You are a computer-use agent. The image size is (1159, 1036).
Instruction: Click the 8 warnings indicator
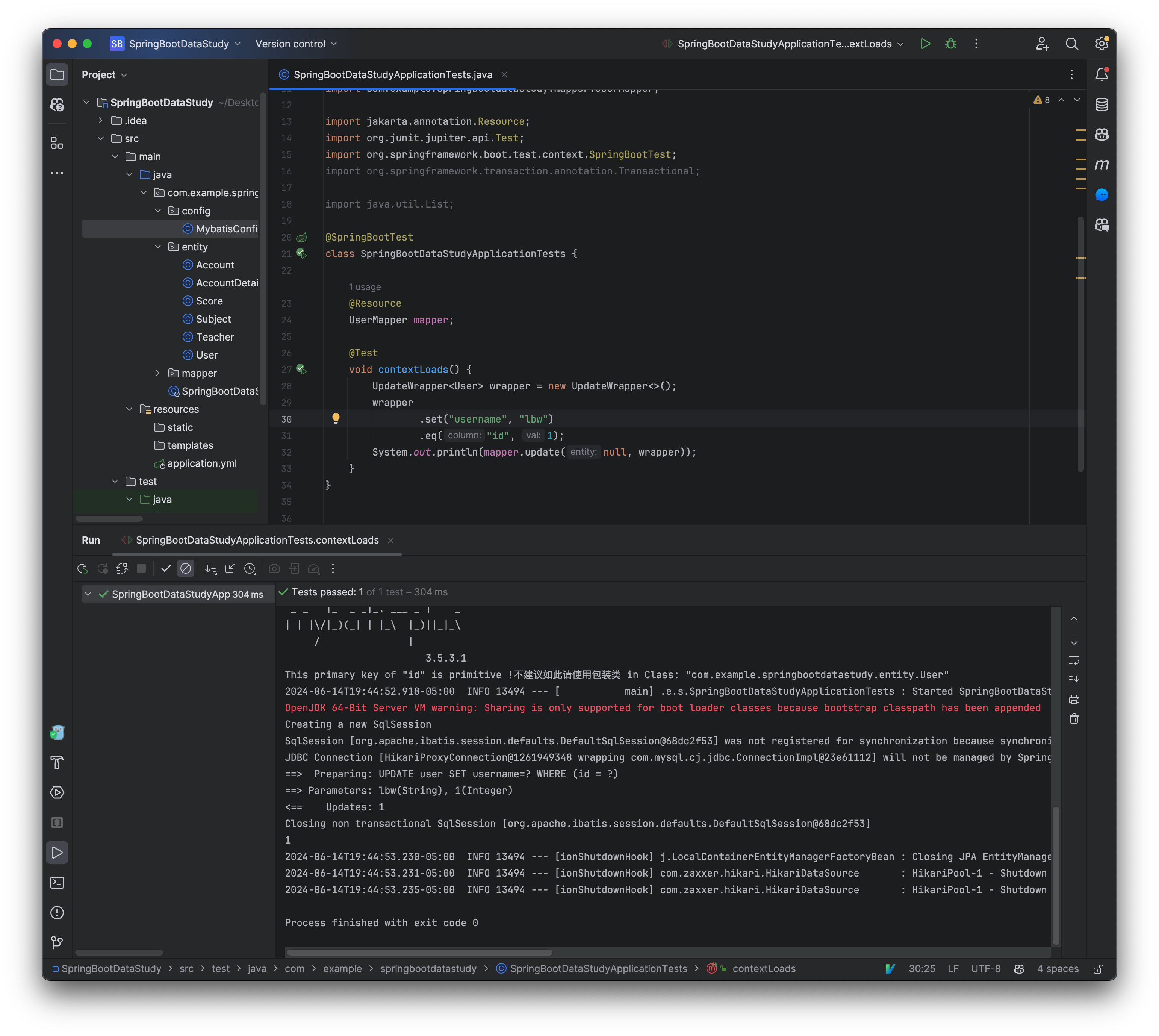click(x=1042, y=100)
